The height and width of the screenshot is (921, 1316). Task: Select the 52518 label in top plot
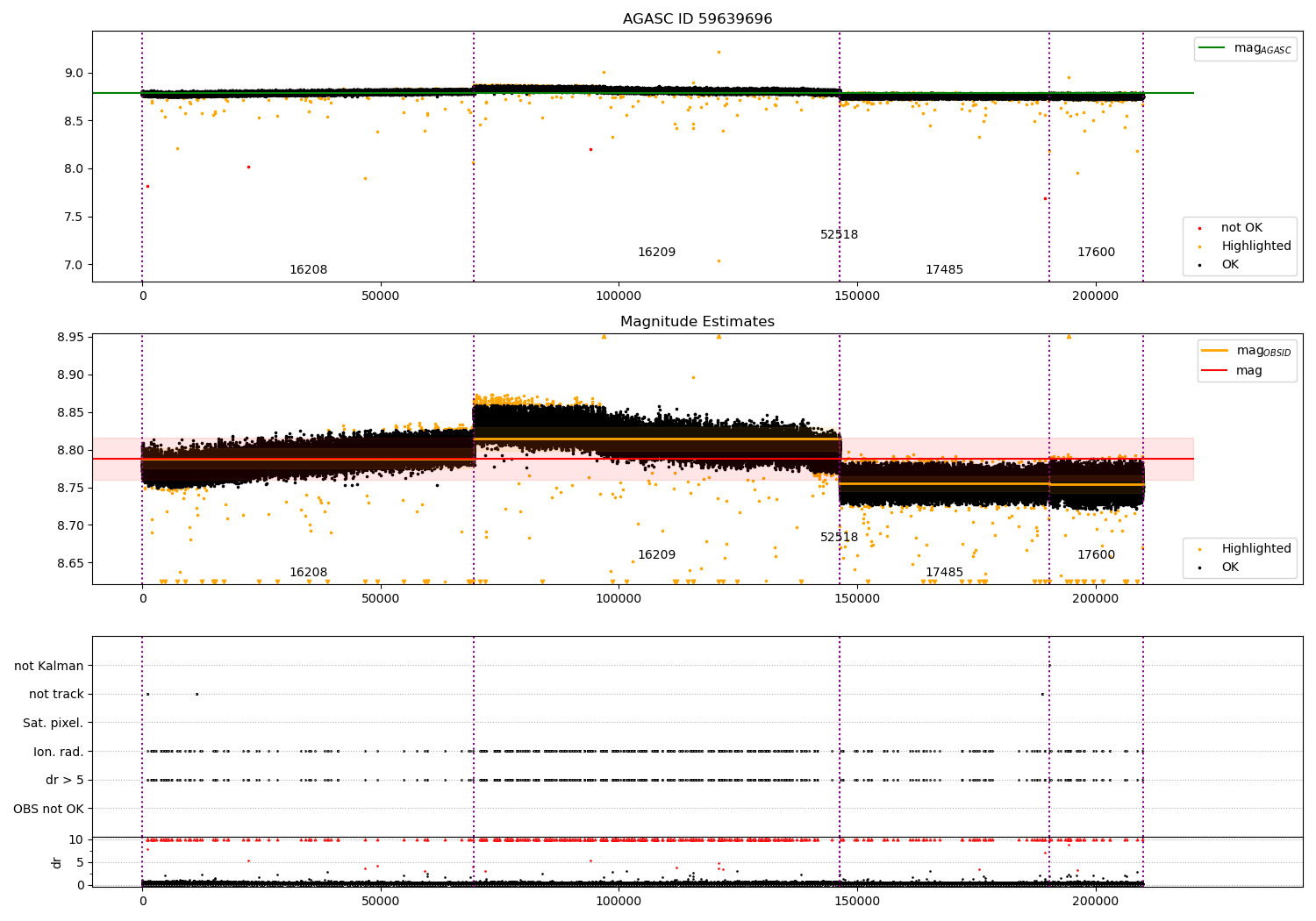pyautogui.click(x=840, y=235)
